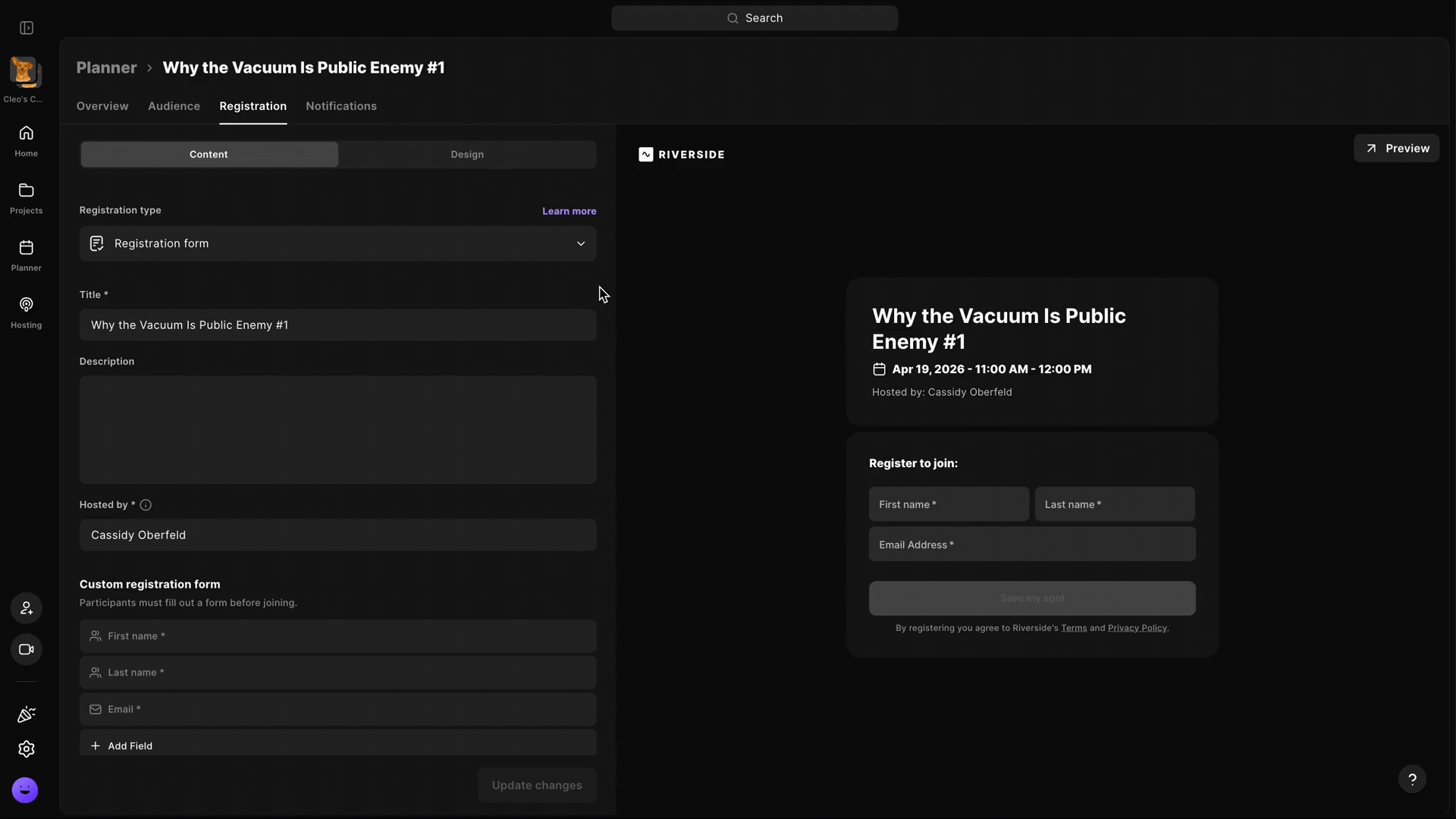
Task: Open Hosting in the sidebar
Action: [26, 313]
